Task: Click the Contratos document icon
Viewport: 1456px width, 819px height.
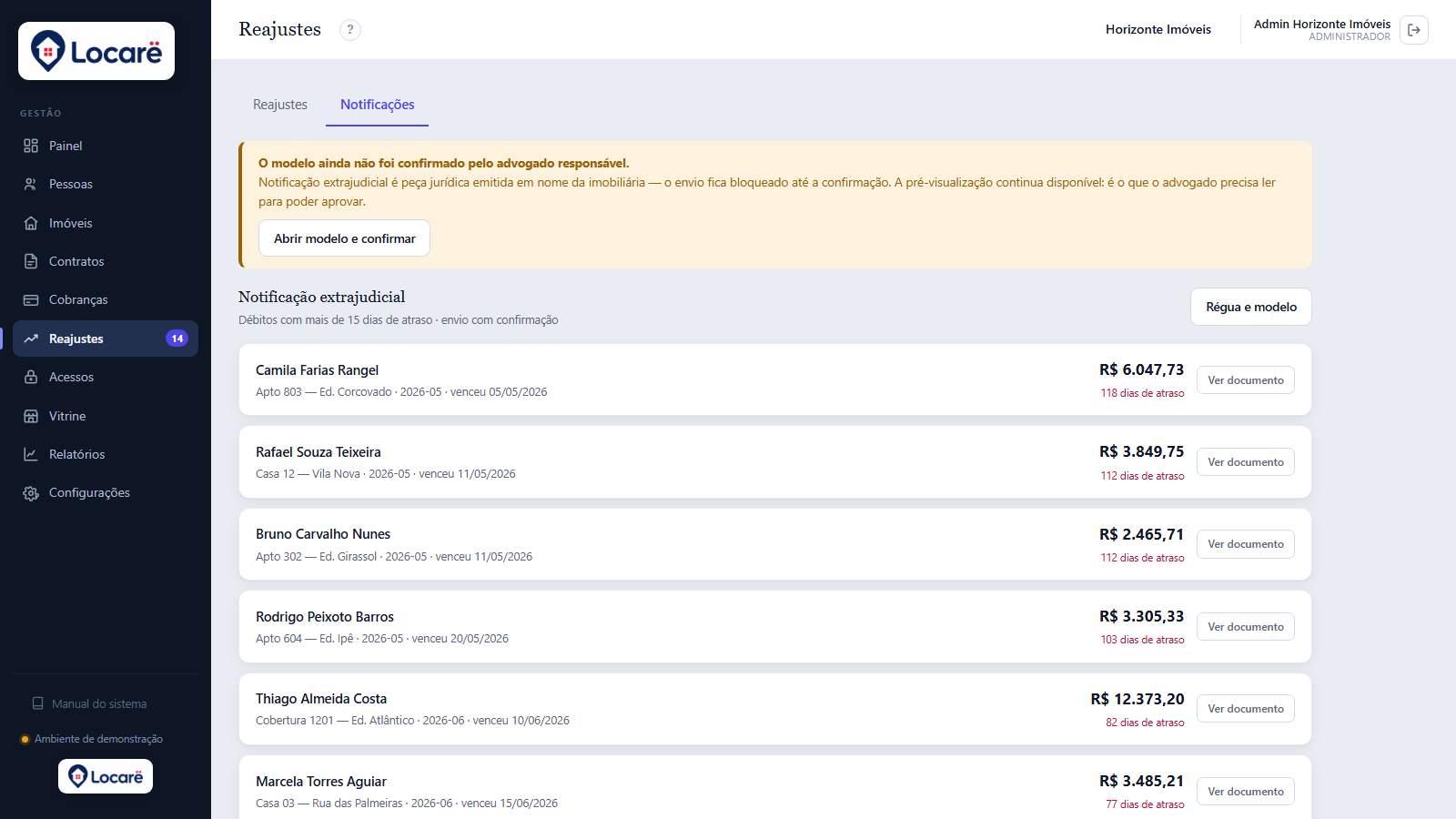Action: (31, 261)
